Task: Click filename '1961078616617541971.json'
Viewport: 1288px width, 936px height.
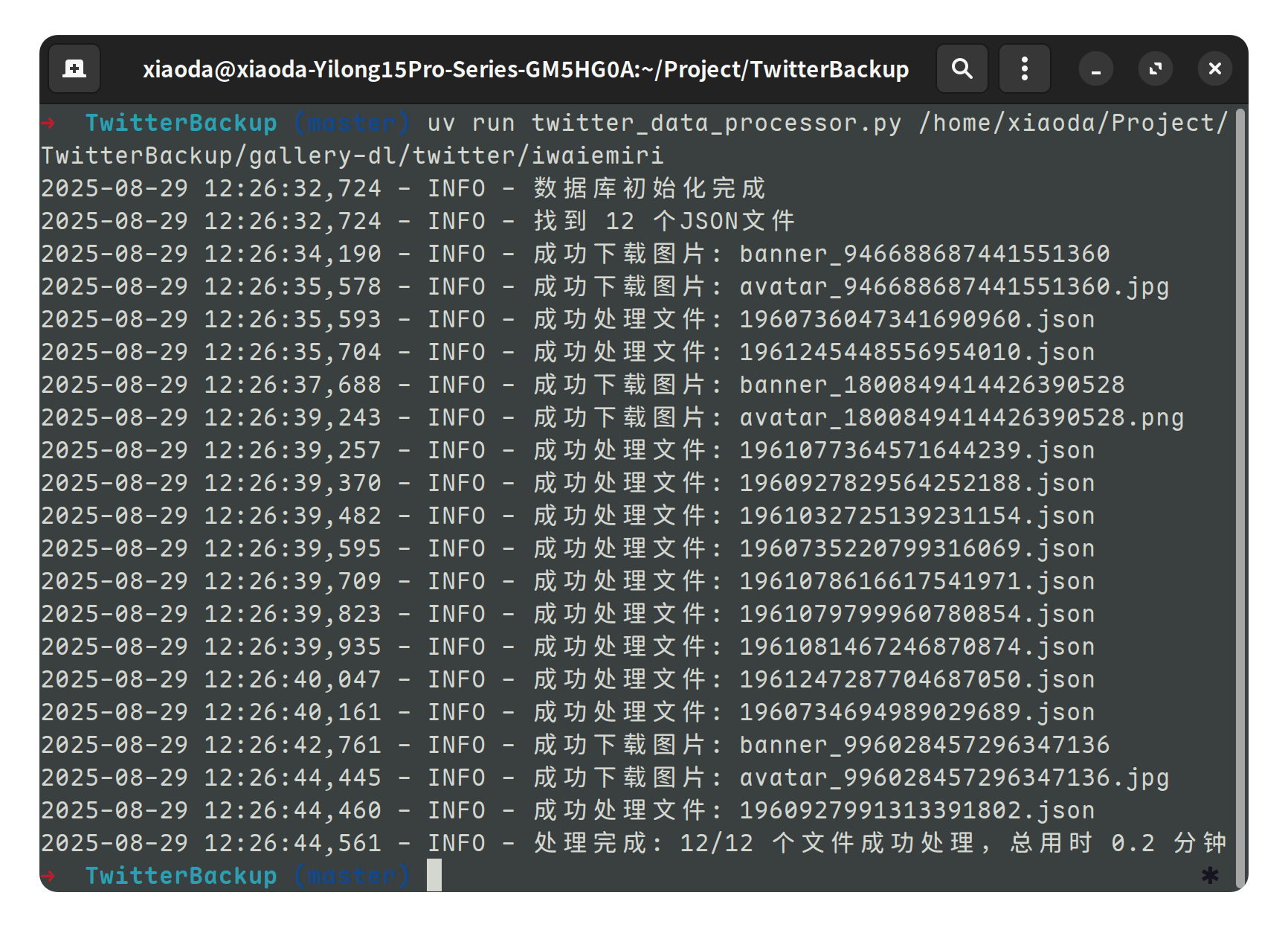Action: coord(917,581)
